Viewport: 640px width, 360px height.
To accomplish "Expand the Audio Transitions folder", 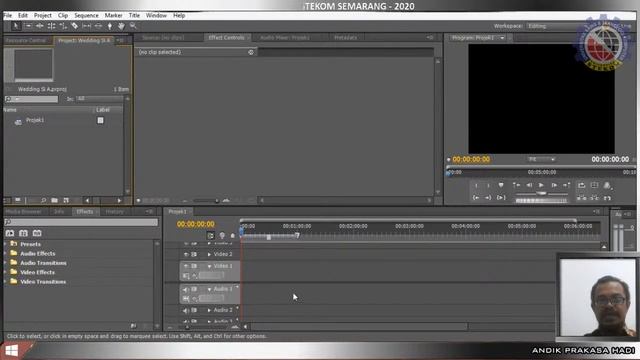I will (5, 263).
